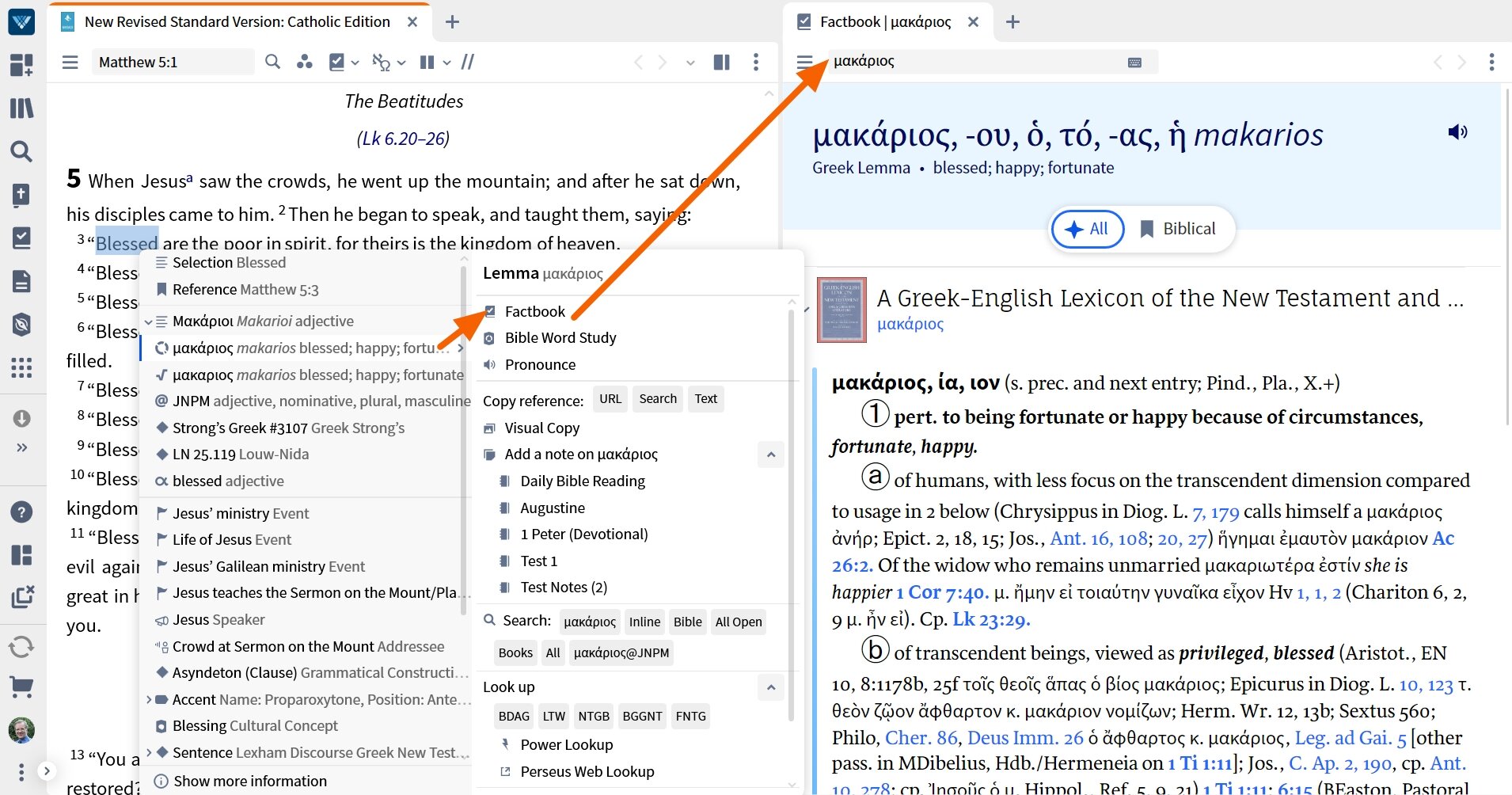Collapse the Look up section
Viewport: 1512px width, 795px height.
(x=770, y=687)
